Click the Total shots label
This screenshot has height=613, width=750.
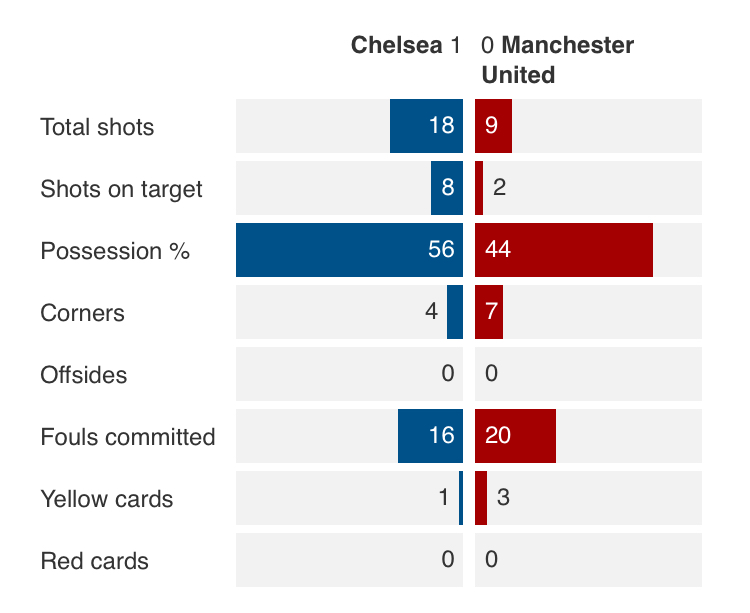(97, 127)
